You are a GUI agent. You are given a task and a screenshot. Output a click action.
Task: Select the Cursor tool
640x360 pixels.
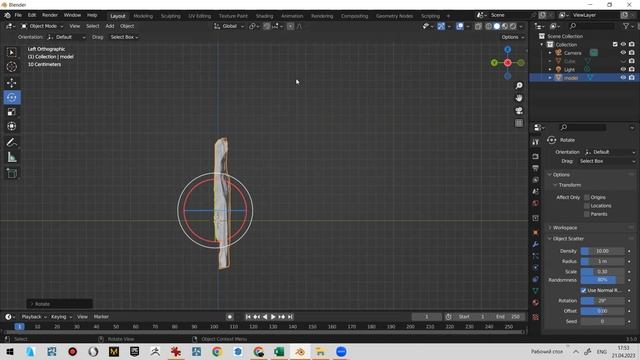click(x=11, y=67)
